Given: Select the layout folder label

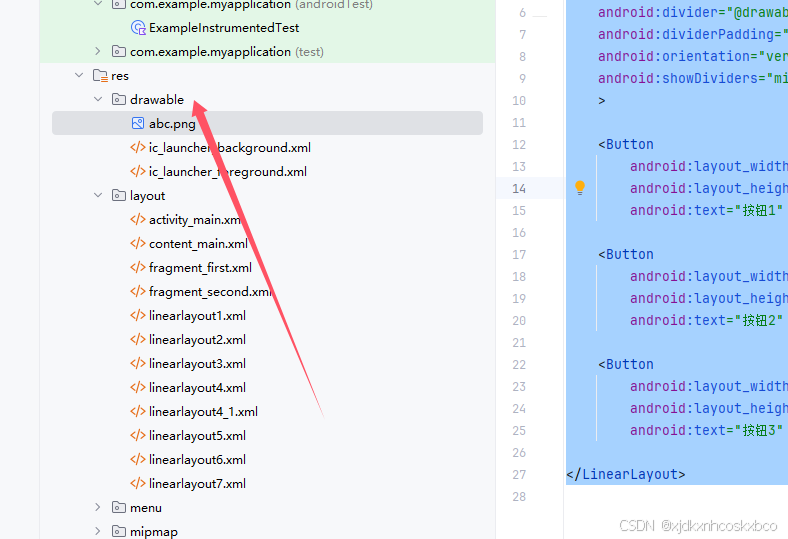Looking at the screenshot, I should pyautogui.click(x=147, y=196).
